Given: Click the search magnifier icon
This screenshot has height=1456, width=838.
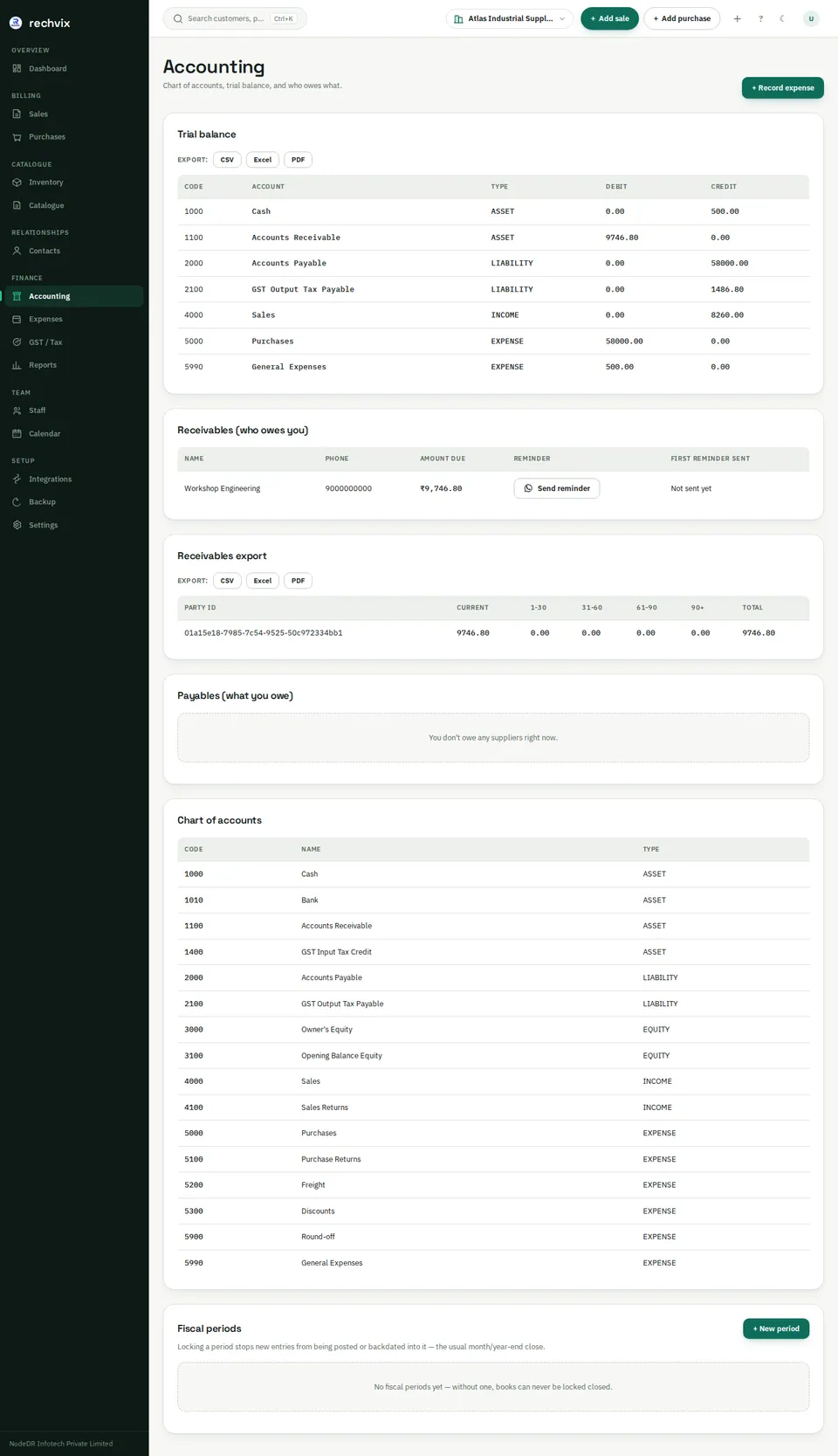Looking at the screenshot, I should coord(178,18).
